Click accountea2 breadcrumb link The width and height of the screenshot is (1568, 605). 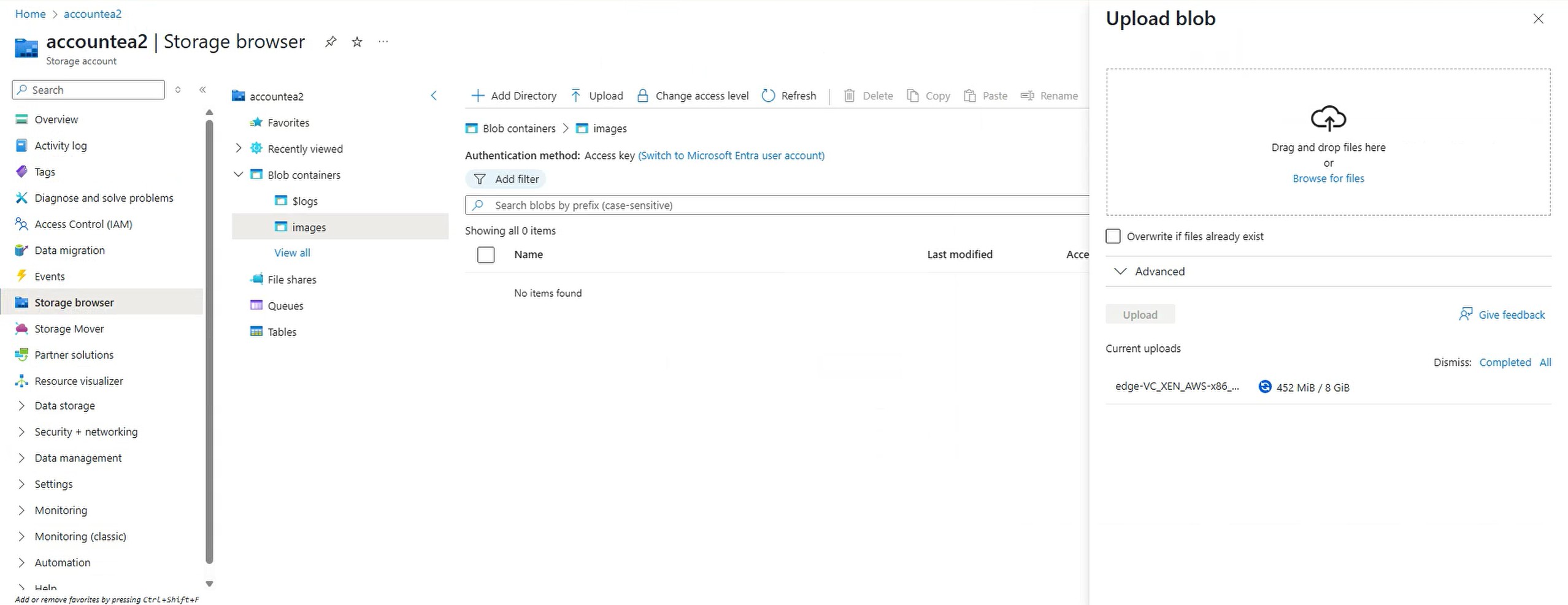pos(93,13)
